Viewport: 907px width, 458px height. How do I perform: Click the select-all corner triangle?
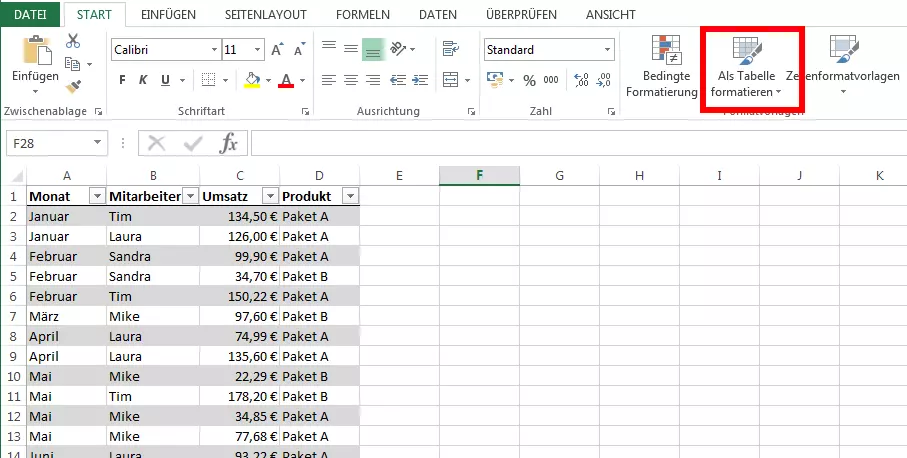tap(17, 176)
